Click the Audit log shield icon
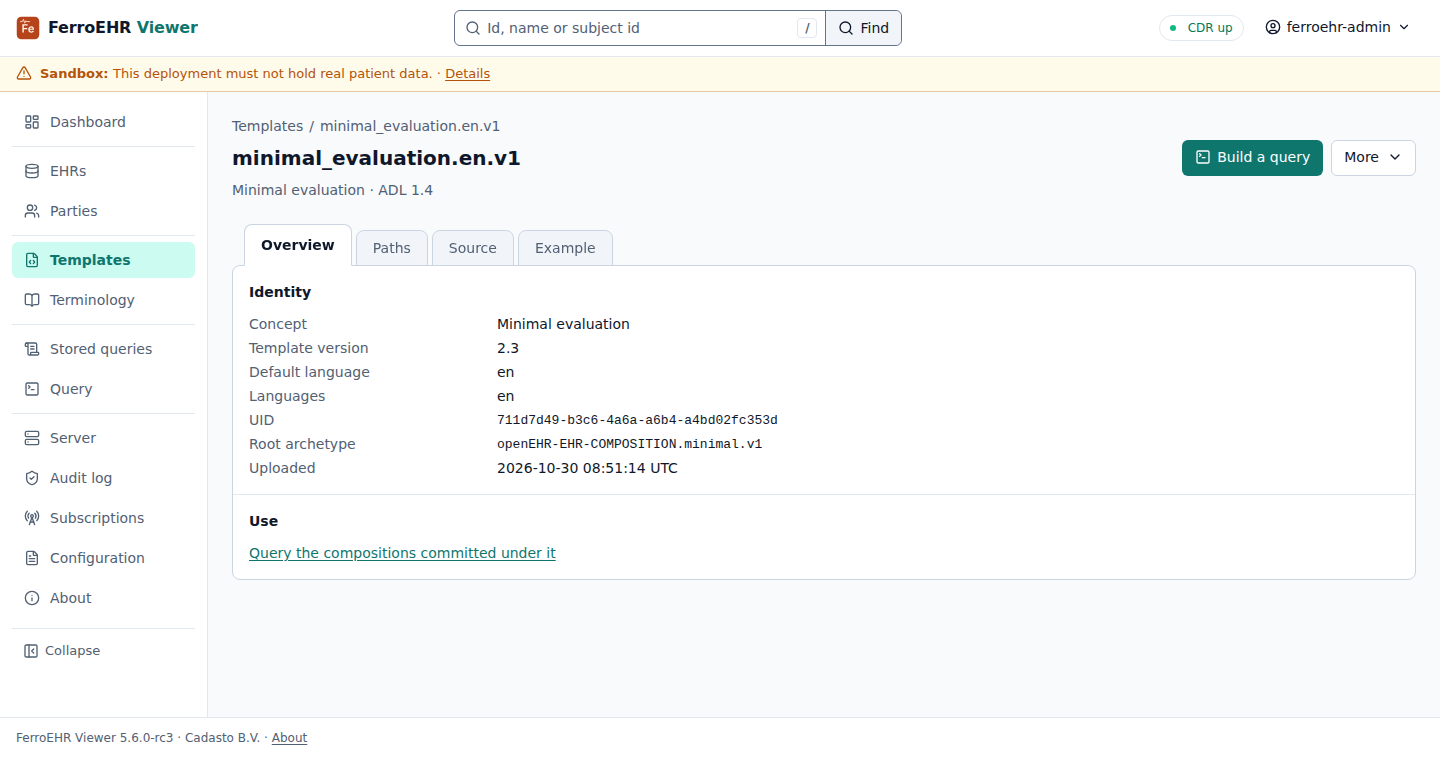Screen dimensions: 1440x757 click(x=32, y=478)
